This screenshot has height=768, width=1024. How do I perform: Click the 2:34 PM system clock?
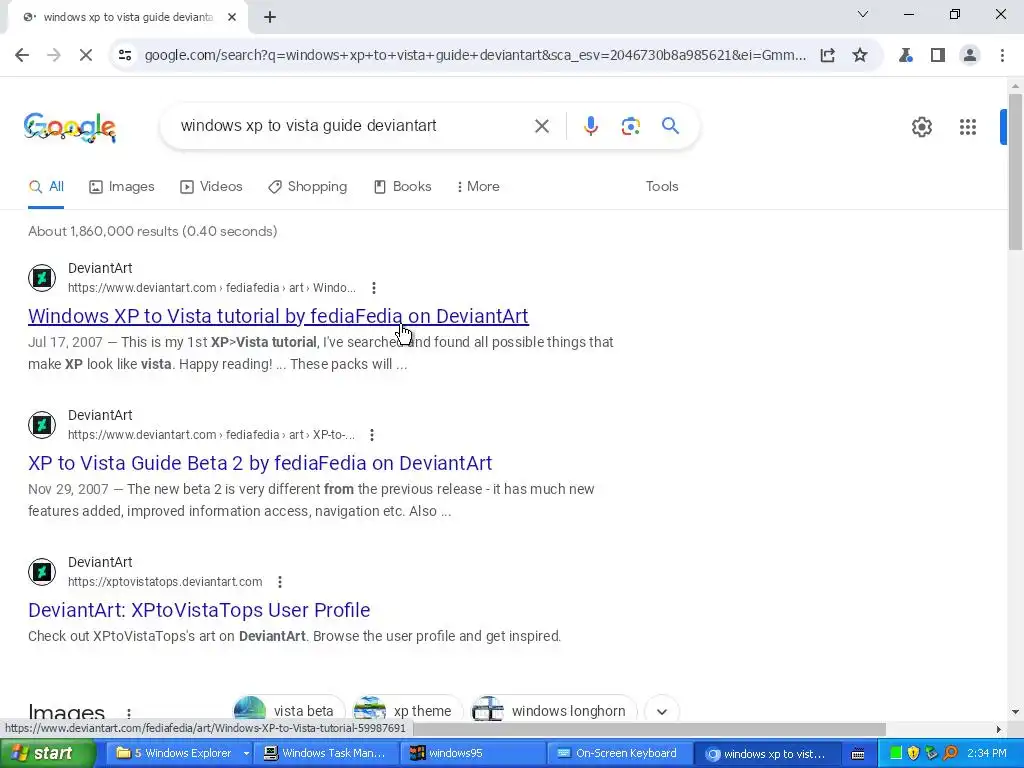coord(987,754)
